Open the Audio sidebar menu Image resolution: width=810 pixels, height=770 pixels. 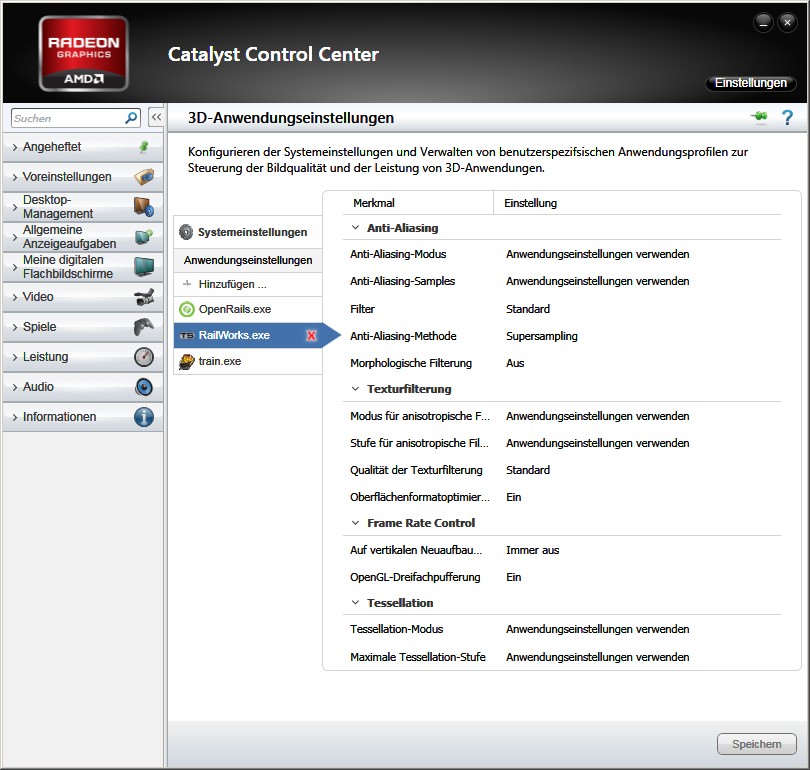tap(83, 387)
